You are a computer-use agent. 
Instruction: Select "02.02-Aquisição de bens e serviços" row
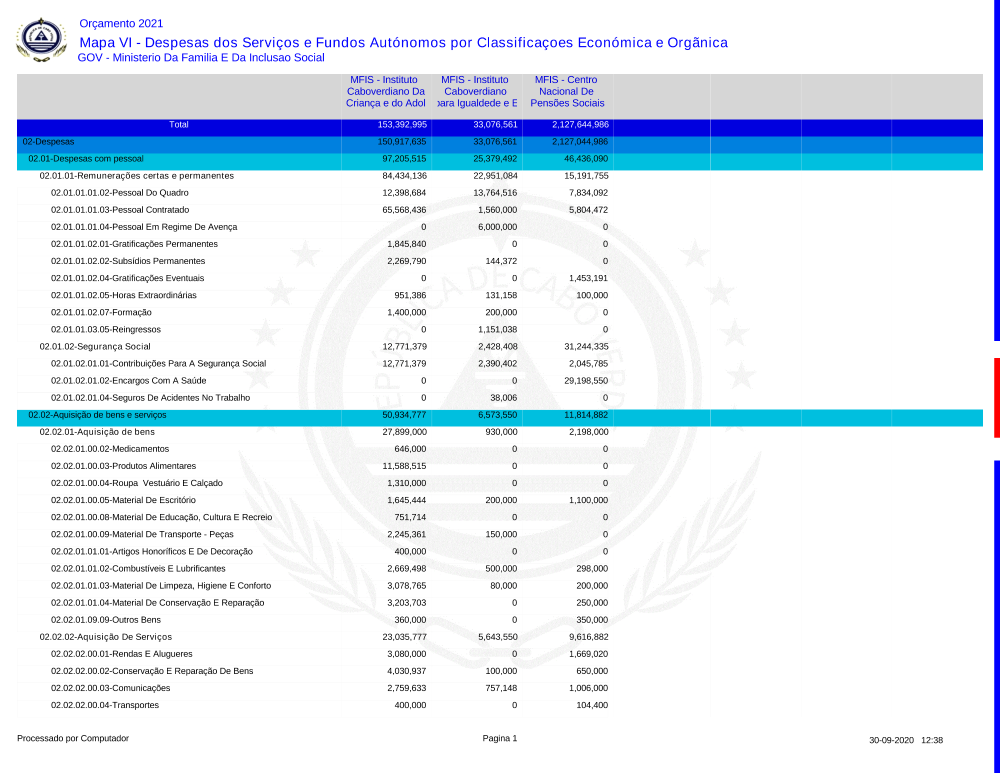[97, 415]
